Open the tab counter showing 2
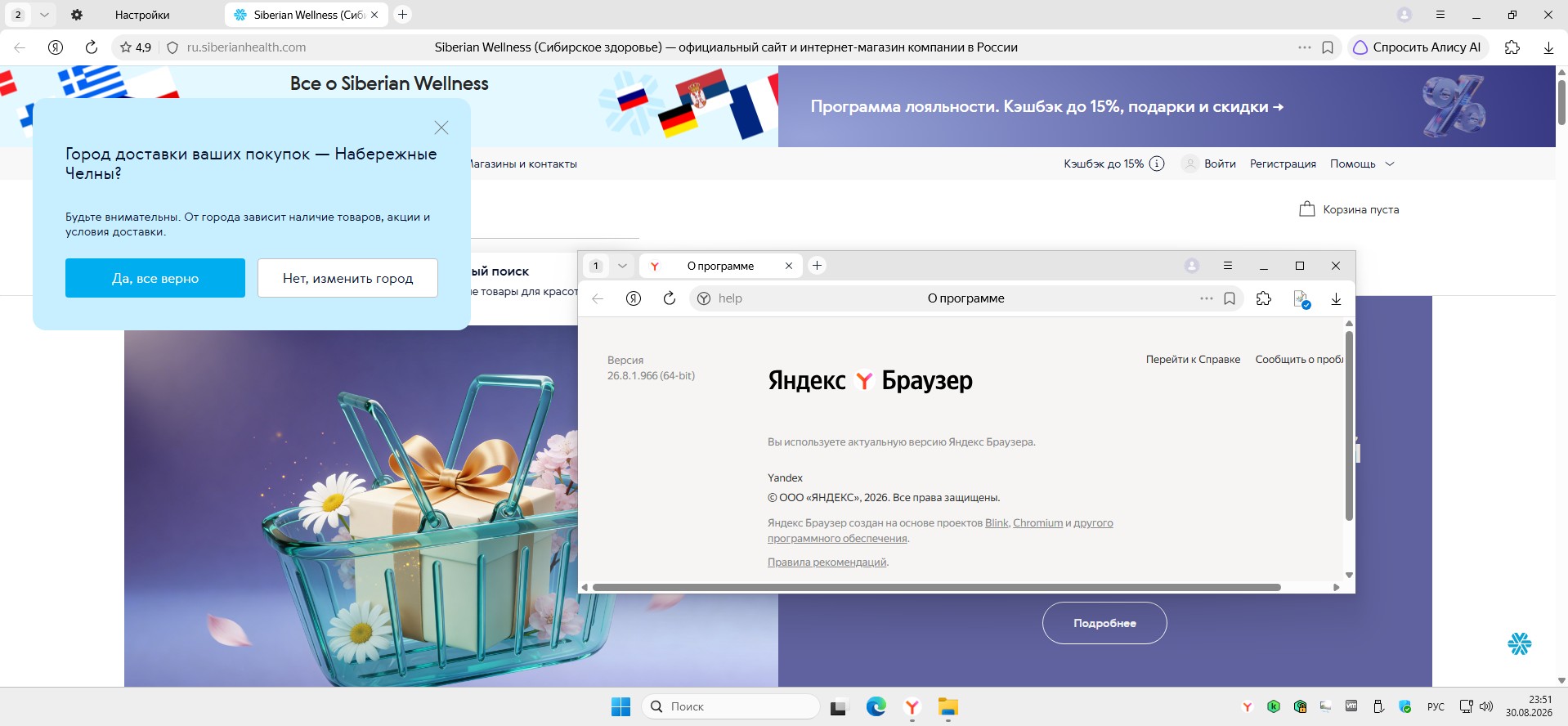1568x726 pixels. (x=18, y=15)
